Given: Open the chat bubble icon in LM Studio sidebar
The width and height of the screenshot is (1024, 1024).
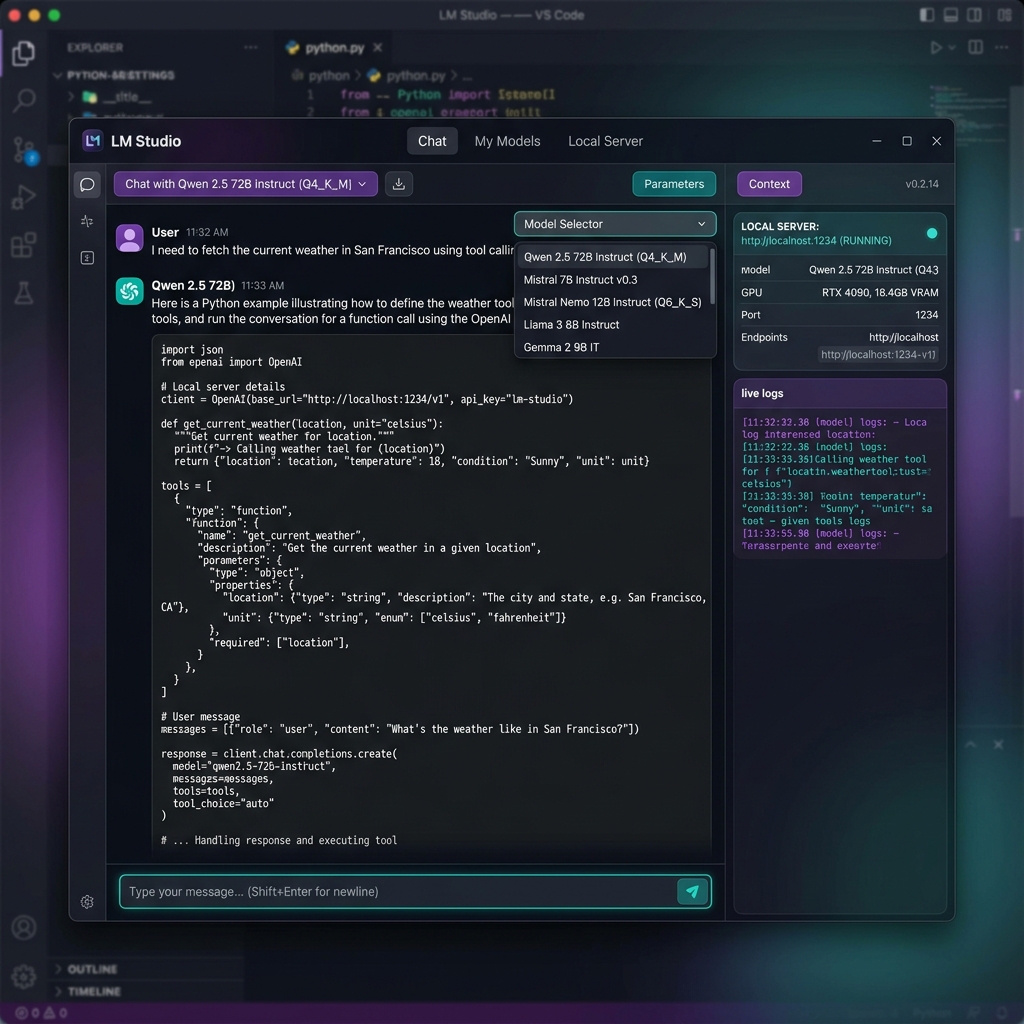Looking at the screenshot, I should [x=87, y=185].
